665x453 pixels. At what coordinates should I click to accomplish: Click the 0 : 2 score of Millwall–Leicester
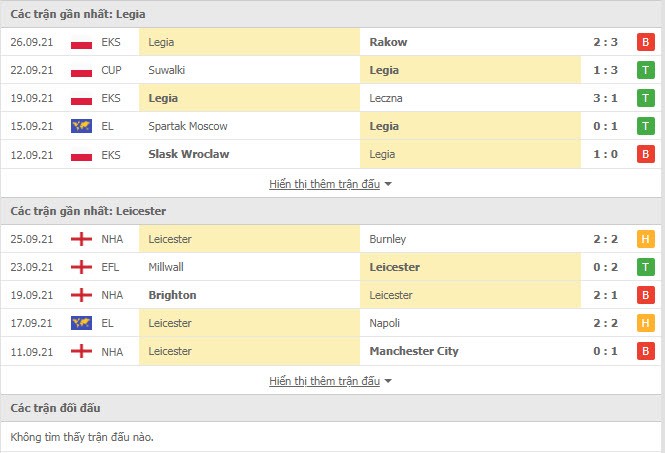pyautogui.click(x=604, y=268)
